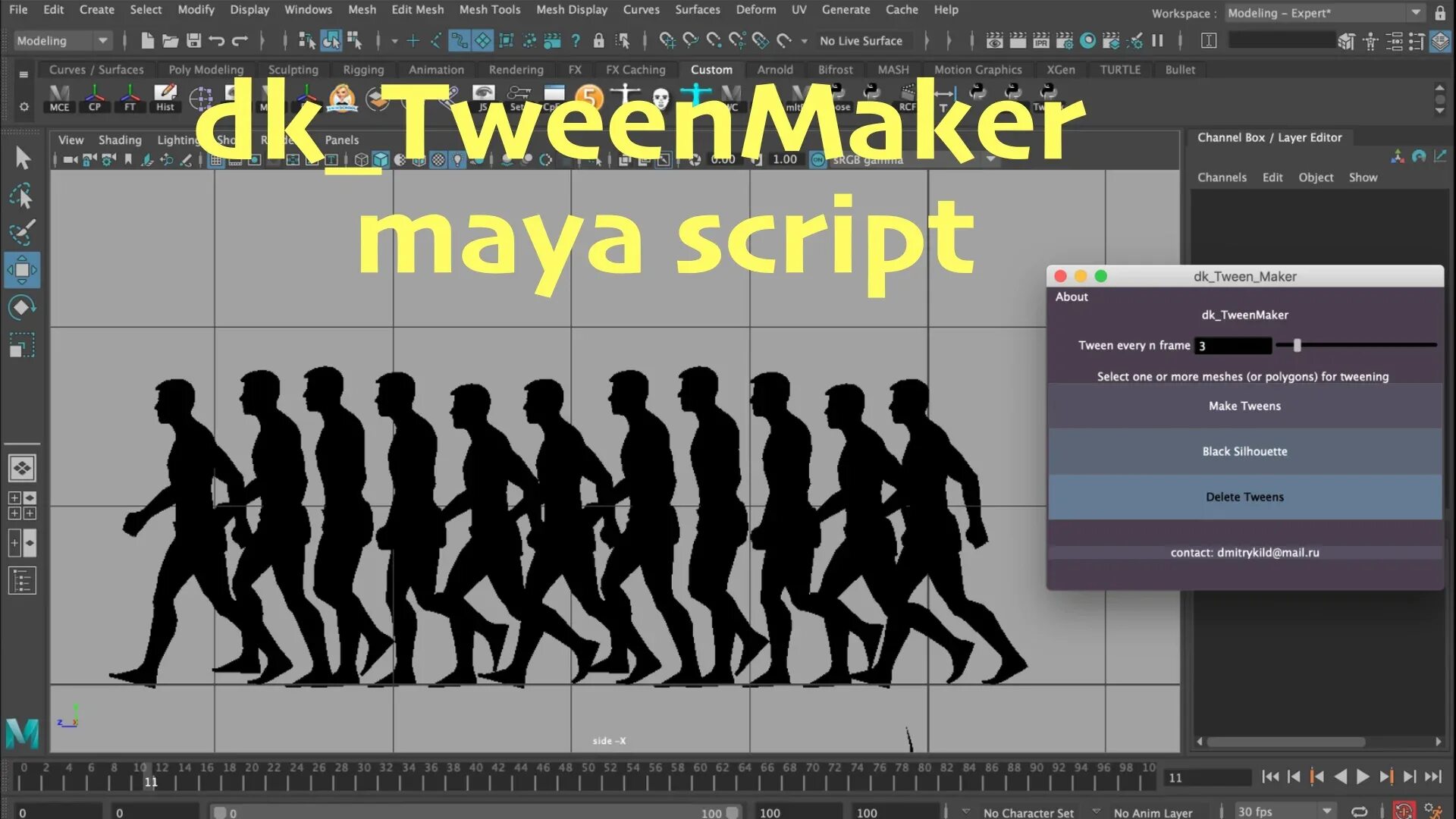Open About menu in dk_Tween_Maker window
1456x819 pixels.
pos(1072,297)
